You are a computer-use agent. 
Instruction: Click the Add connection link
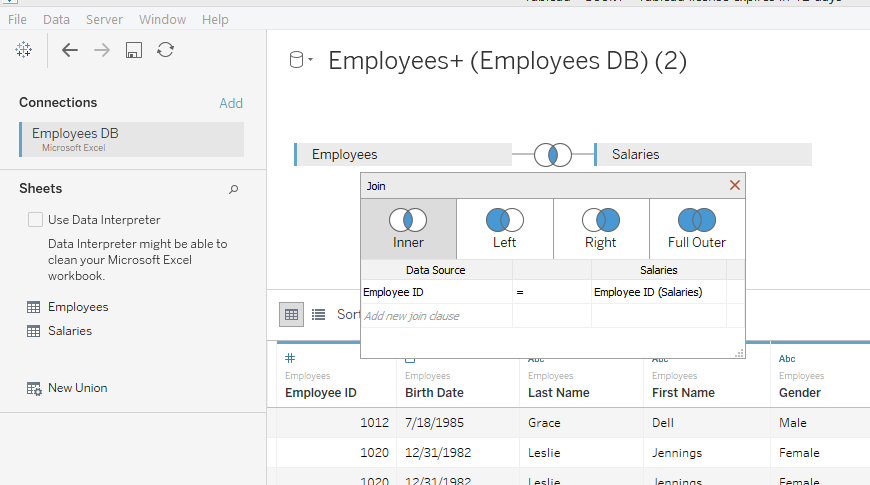tap(231, 103)
